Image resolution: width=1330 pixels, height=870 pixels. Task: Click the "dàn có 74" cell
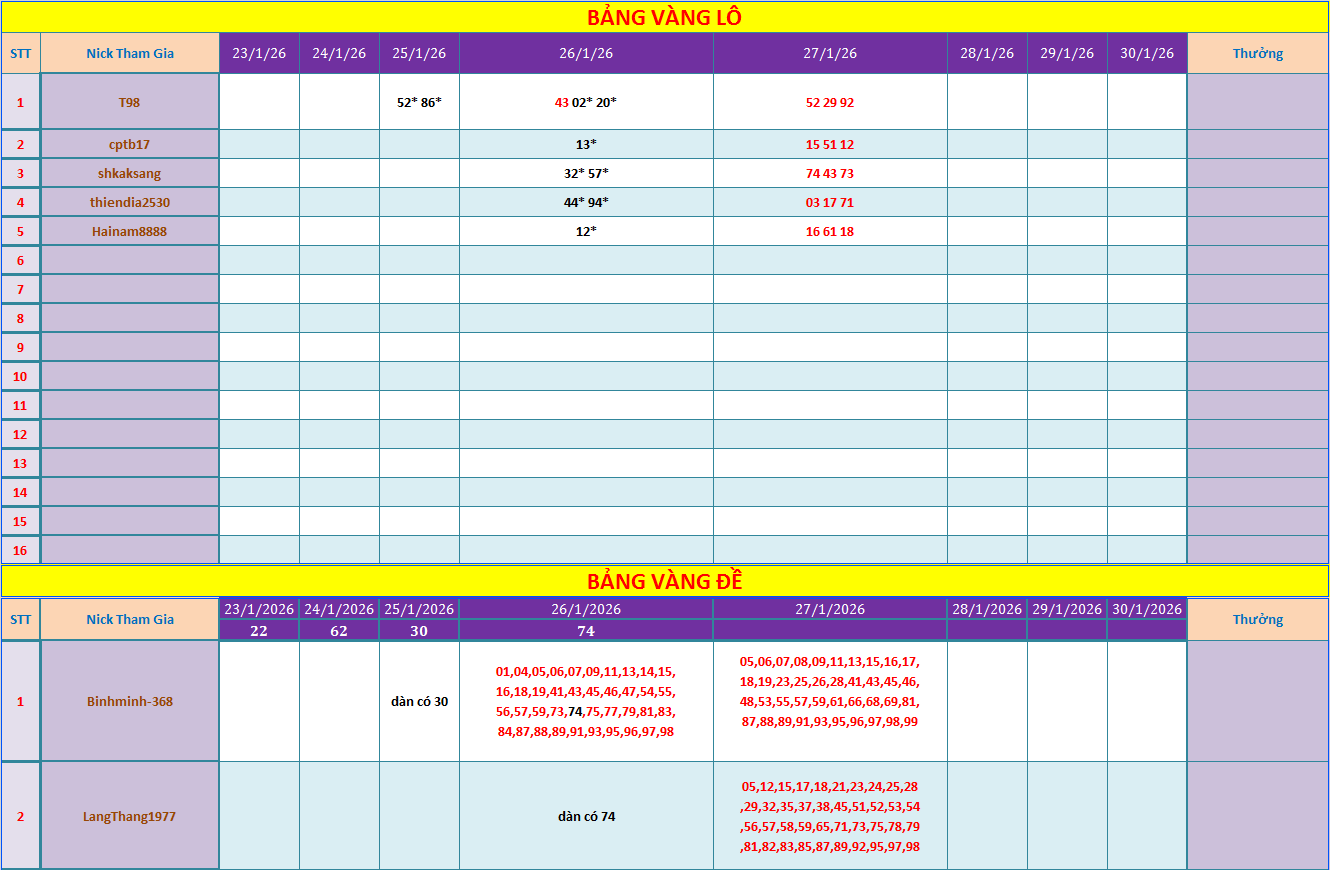(586, 816)
